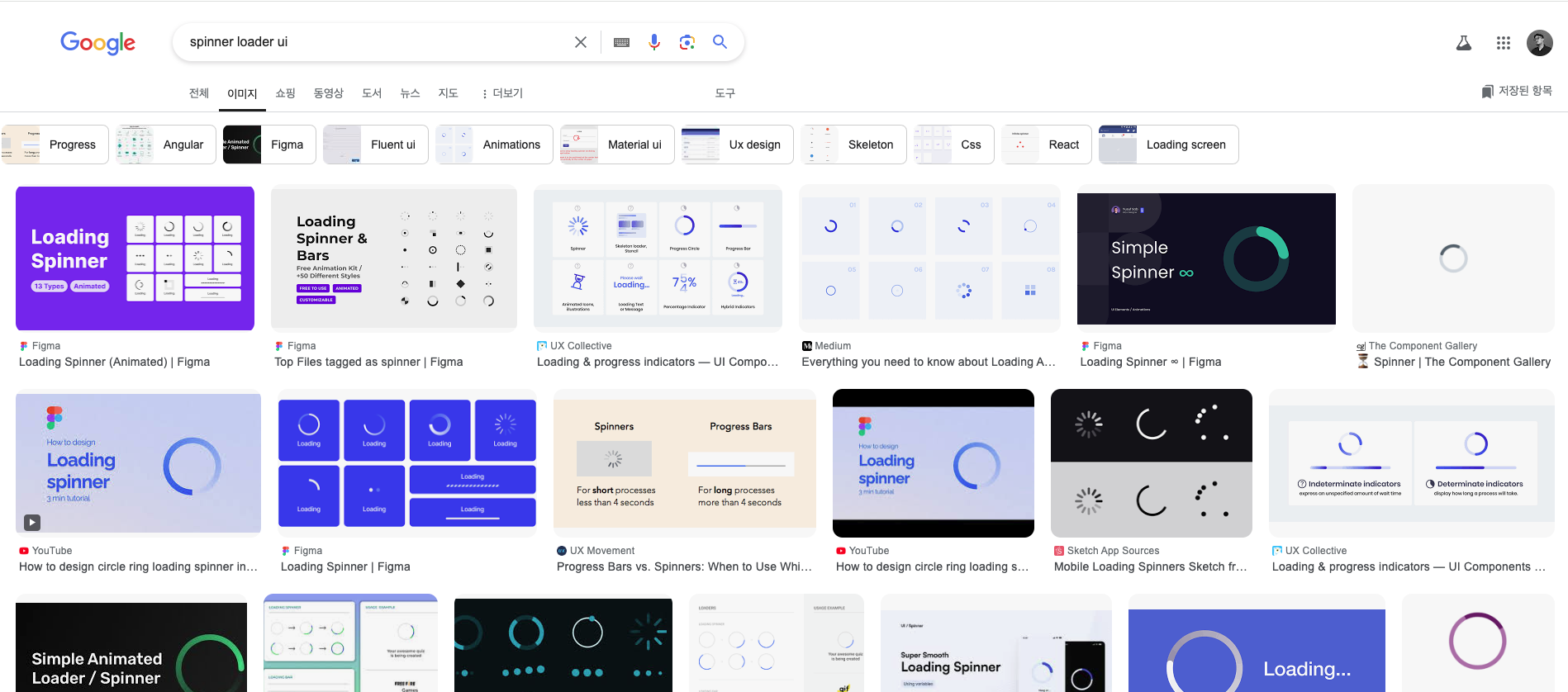1568x692 pixels.
Task: Open purple Loading Spinner 13 Types thumbnail
Action: [x=135, y=258]
